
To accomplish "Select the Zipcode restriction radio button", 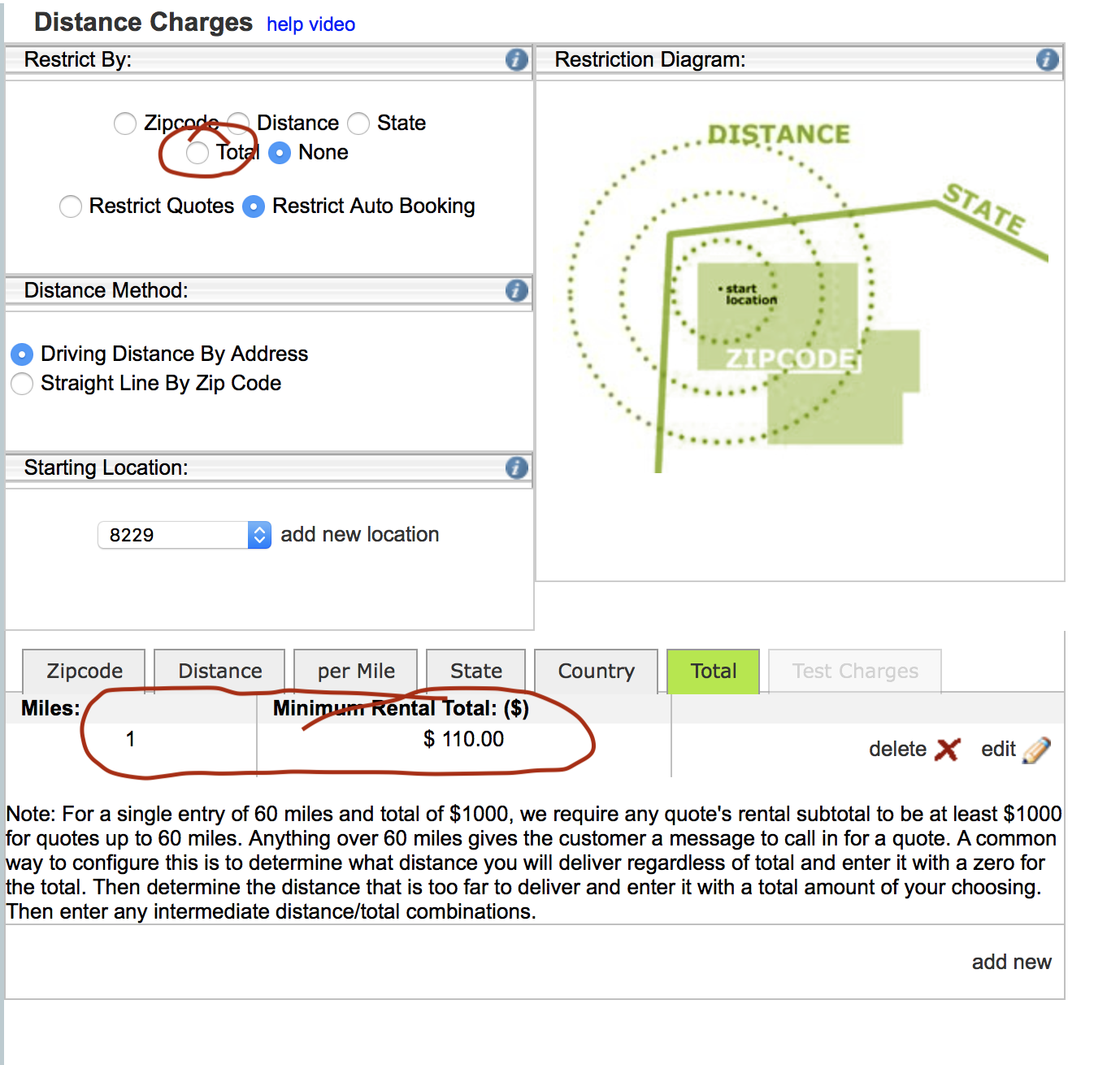I will [x=125, y=124].
